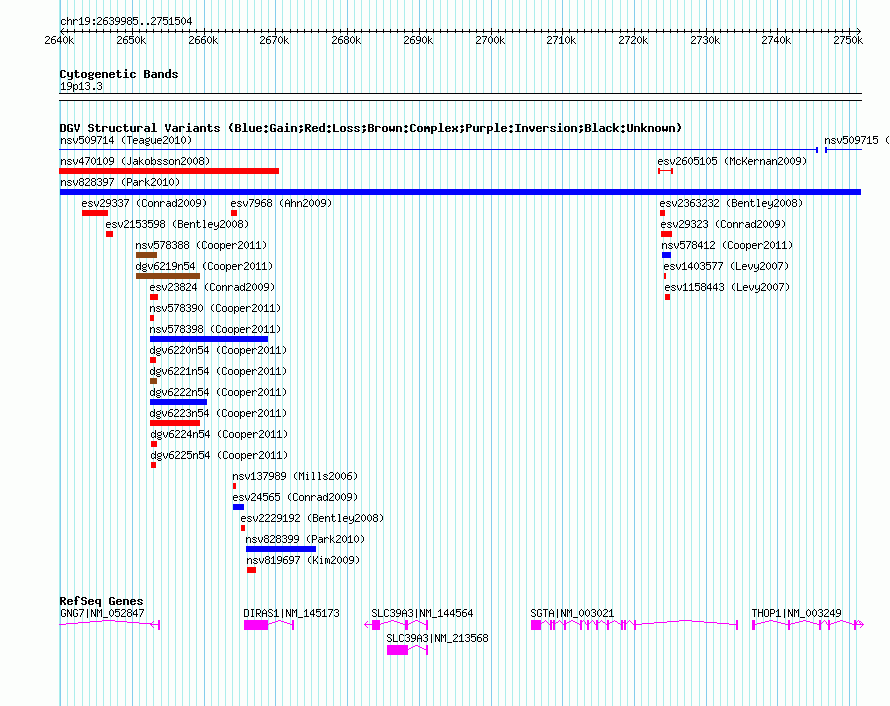Image resolution: width=890 pixels, height=706 pixels.
Task: Select the red dgv6223n54 loss bar
Action: pyautogui.click(x=175, y=423)
